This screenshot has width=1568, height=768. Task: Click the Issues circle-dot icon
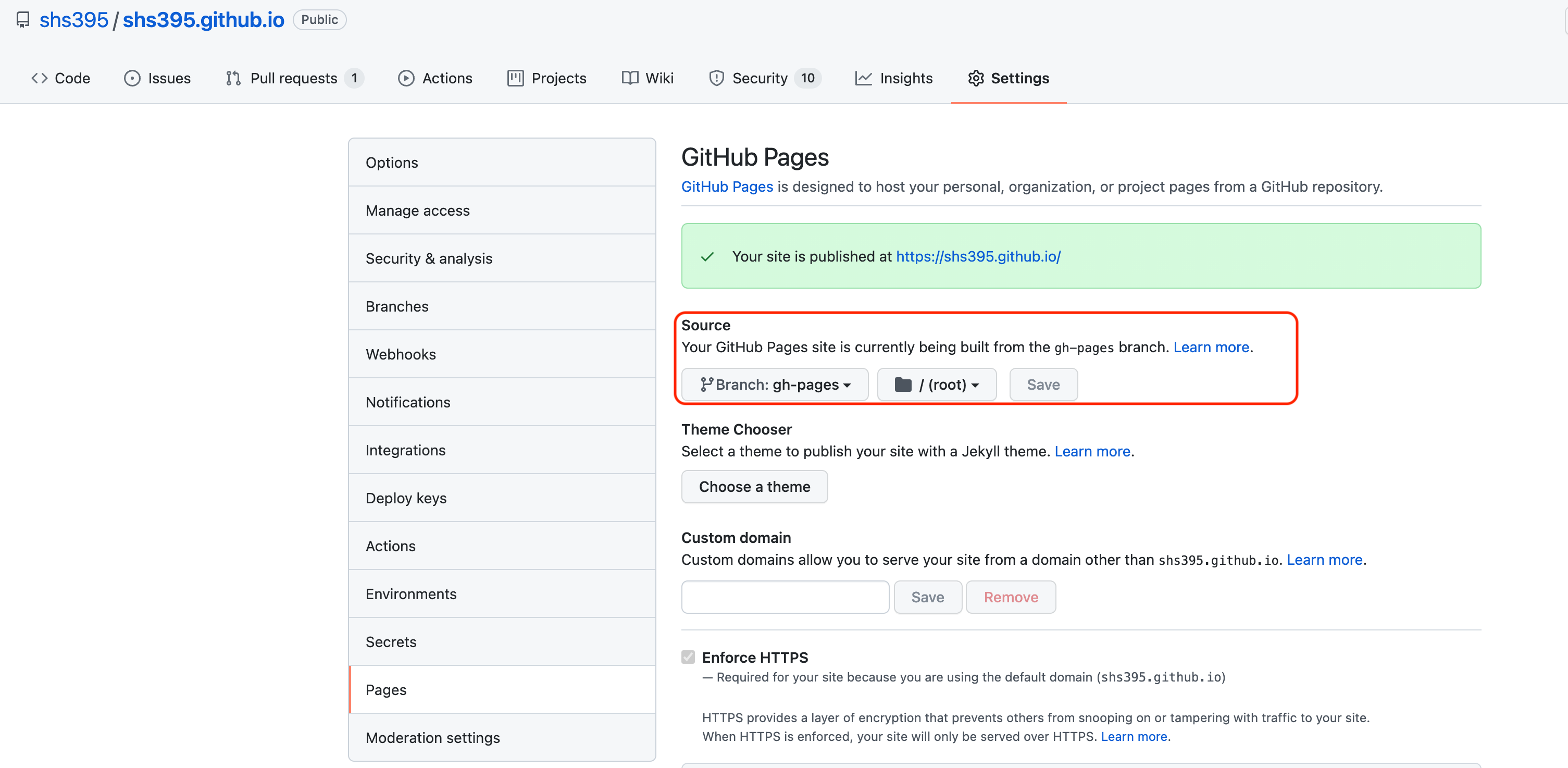coord(132,78)
